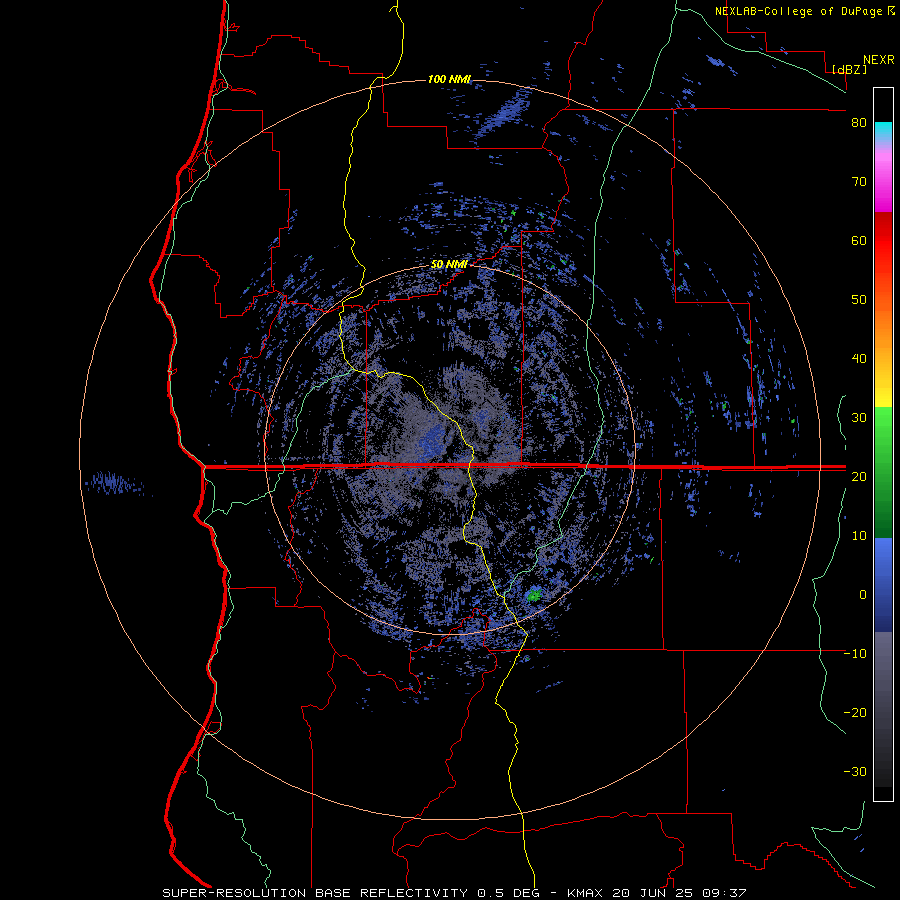Image resolution: width=900 pixels, height=900 pixels.
Task: Click the 40 value on dBZ scale
Action: point(859,359)
